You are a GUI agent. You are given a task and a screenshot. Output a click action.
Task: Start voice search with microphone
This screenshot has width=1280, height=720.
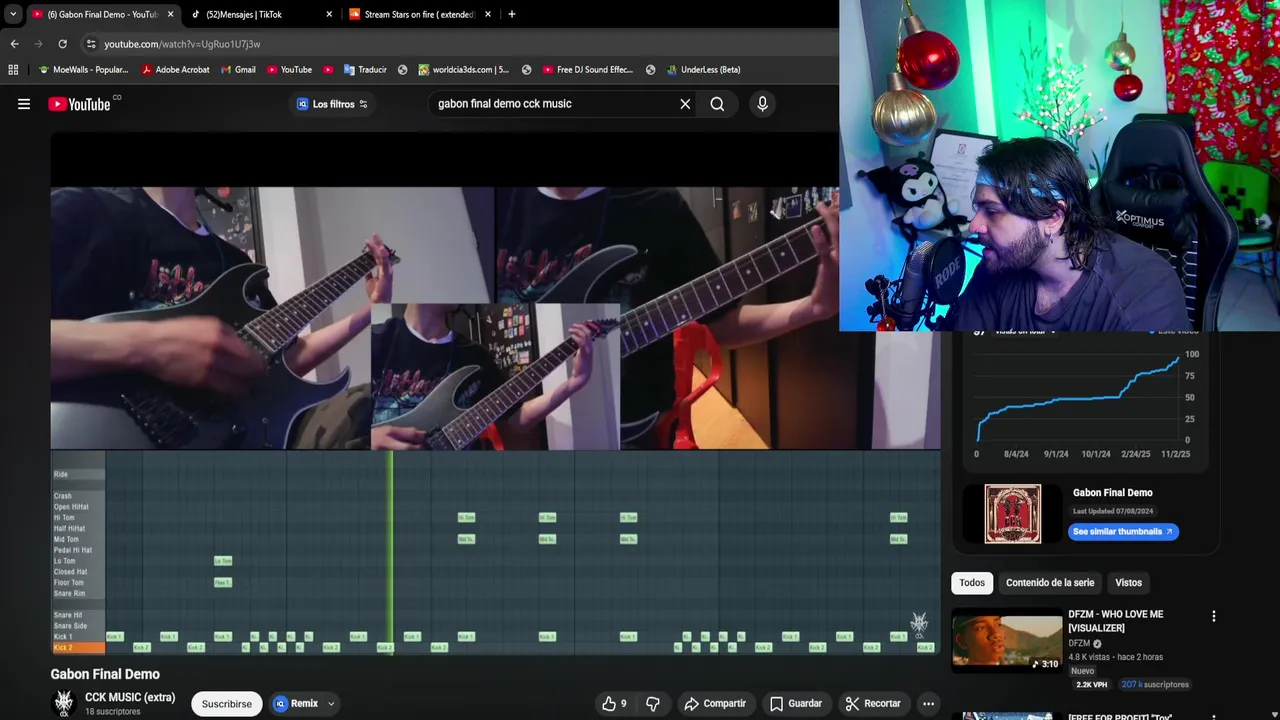coord(762,104)
